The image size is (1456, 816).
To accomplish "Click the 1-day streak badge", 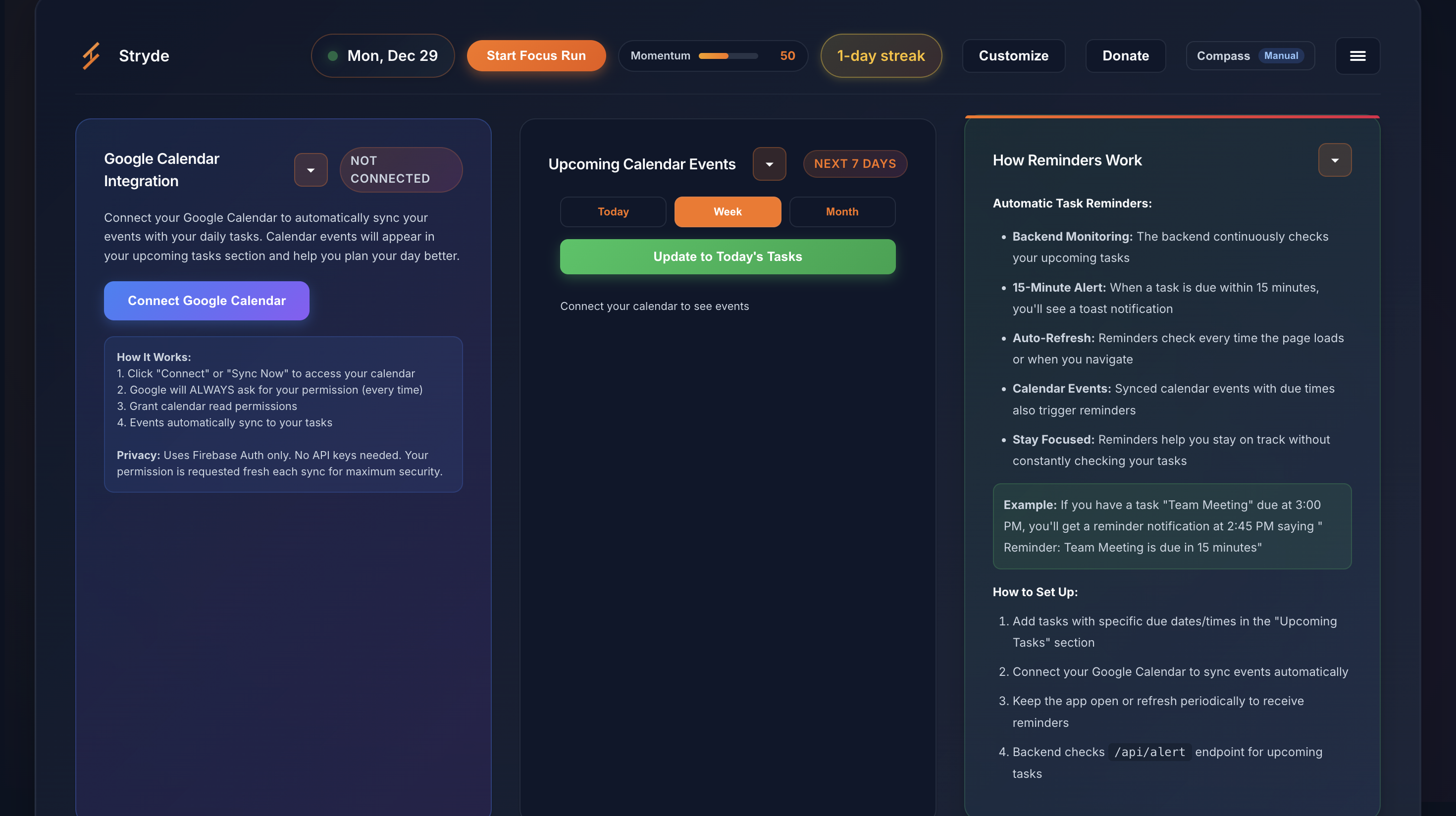I will pyautogui.click(x=881, y=55).
